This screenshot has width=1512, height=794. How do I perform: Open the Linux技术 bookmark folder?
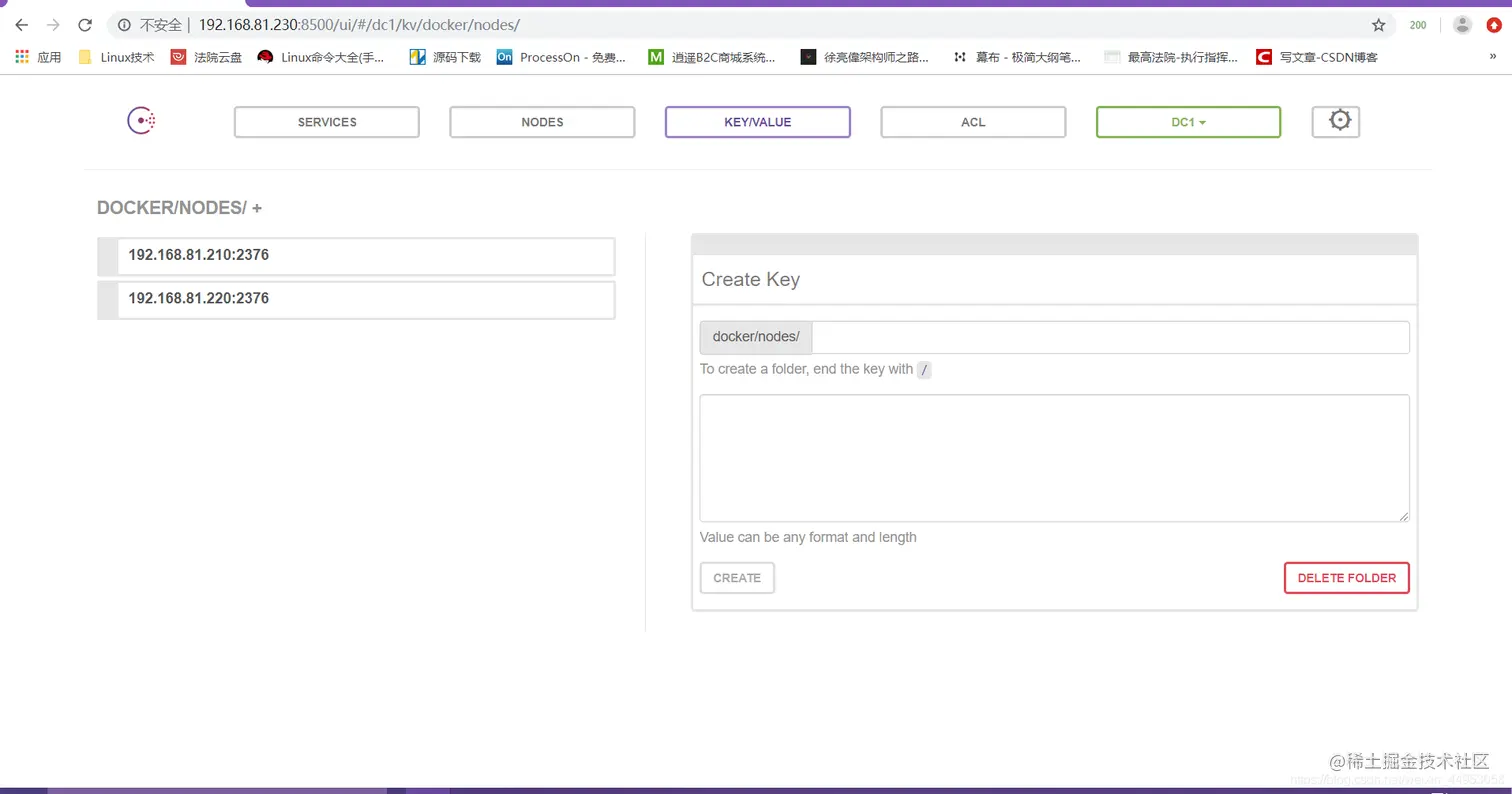[116, 57]
